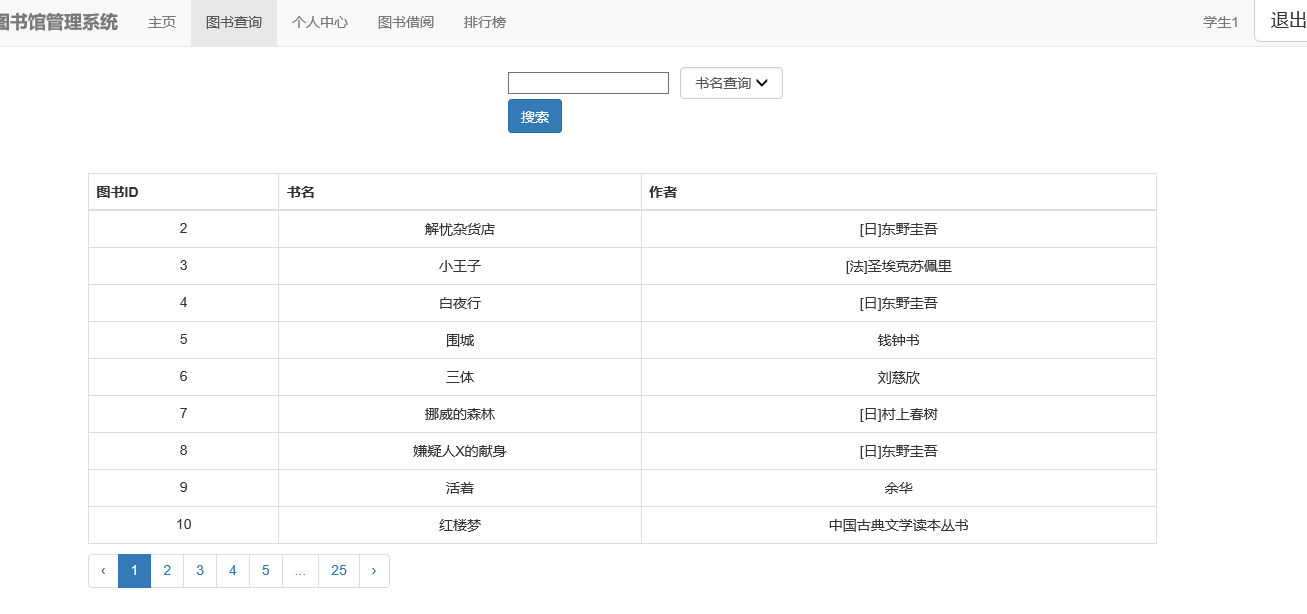Image resolution: width=1307 pixels, height=614 pixels.
Task: Select book title 围城
Action: point(460,340)
